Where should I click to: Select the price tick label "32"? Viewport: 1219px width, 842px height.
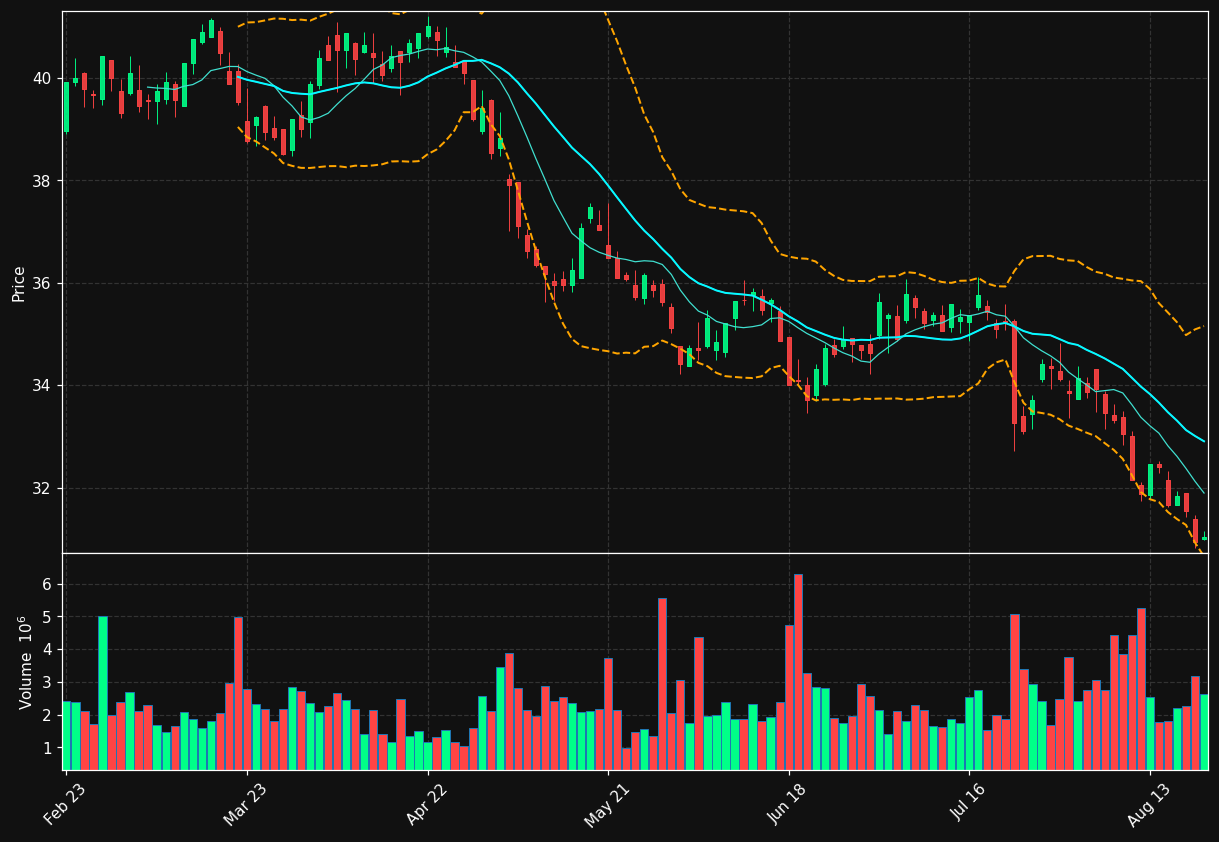click(x=42, y=488)
